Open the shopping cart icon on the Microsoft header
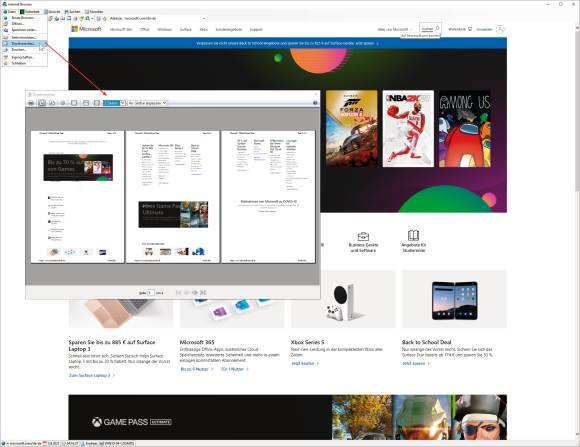The width and height of the screenshot is (580, 447). point(470,29)
